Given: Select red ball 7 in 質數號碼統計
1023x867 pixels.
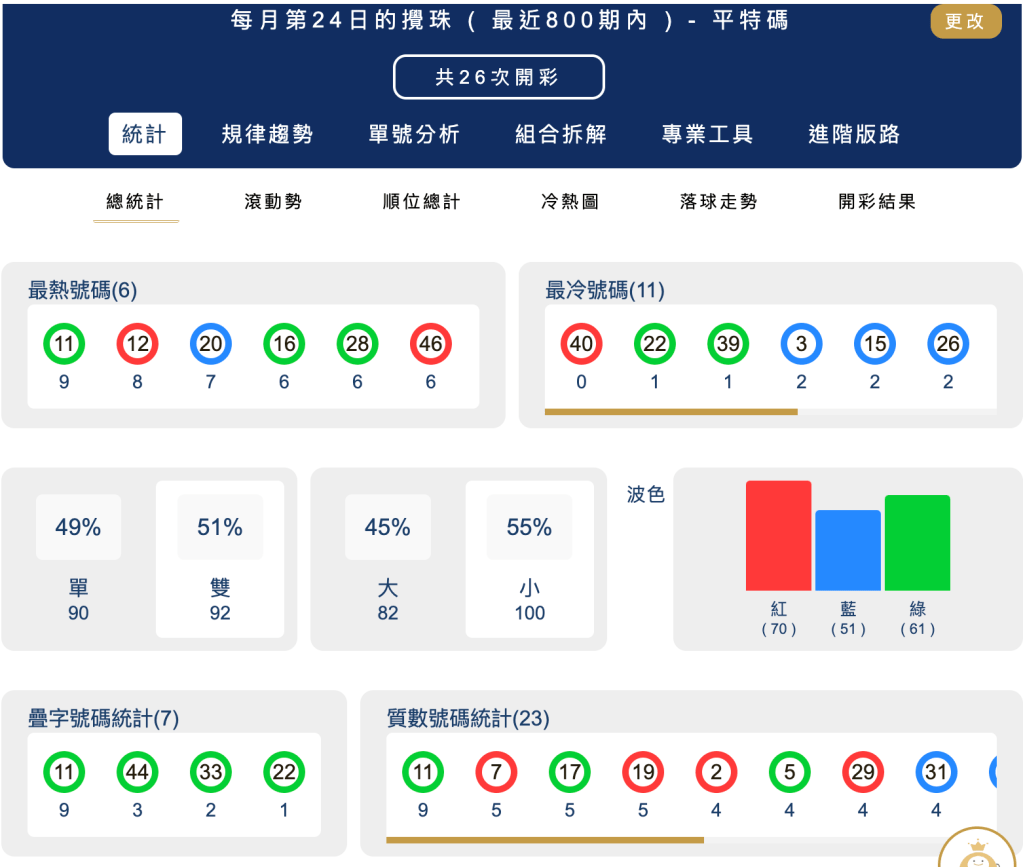Looking at the screenshot, I should 496,772.
